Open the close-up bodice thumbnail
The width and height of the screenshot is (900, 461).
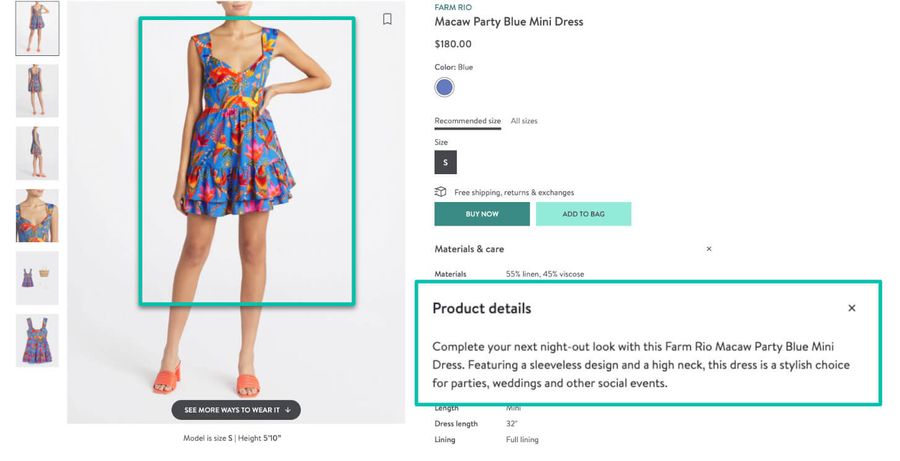37,215
